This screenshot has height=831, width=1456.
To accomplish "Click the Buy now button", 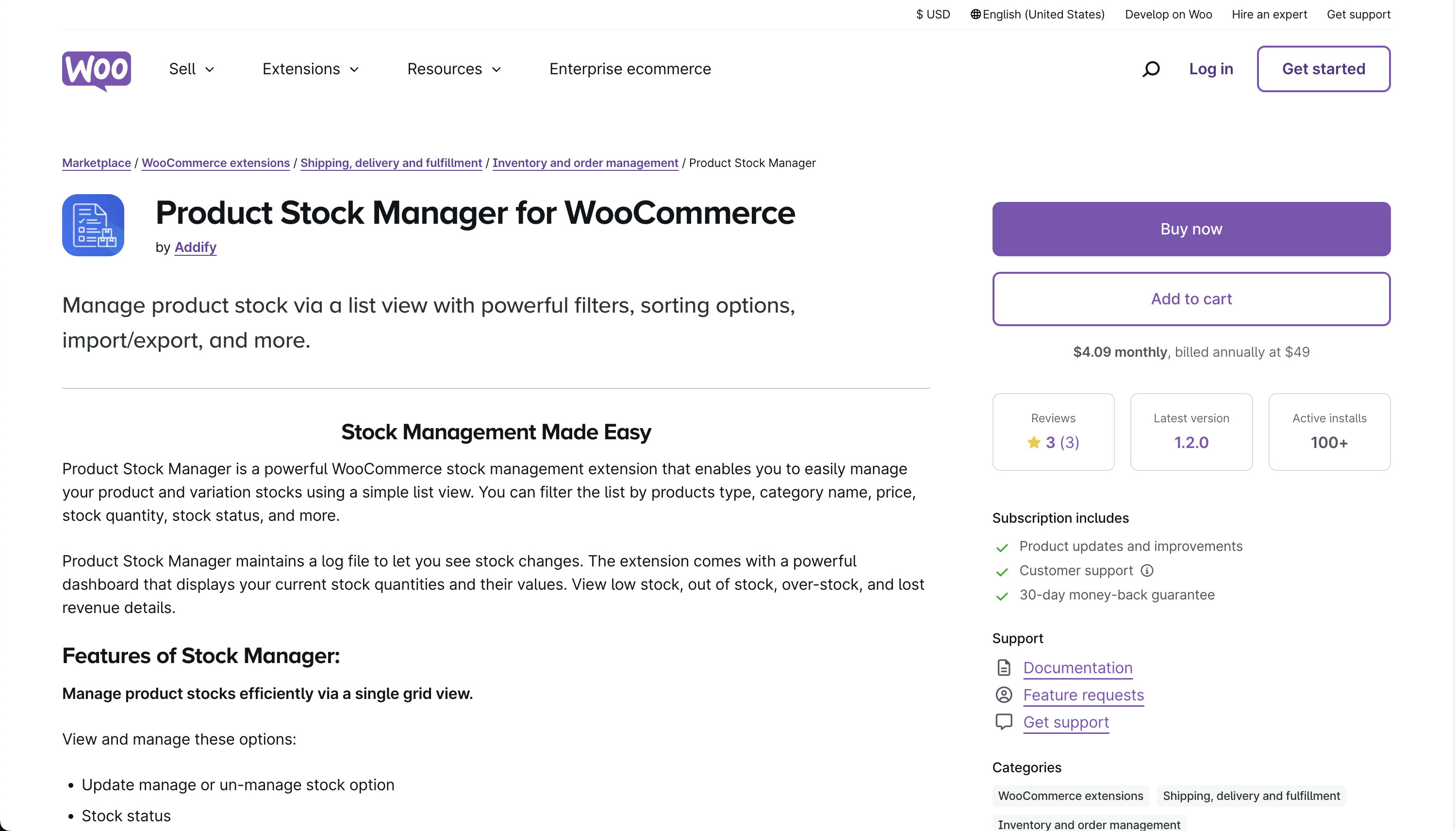I will click(x=1191, y=228).
